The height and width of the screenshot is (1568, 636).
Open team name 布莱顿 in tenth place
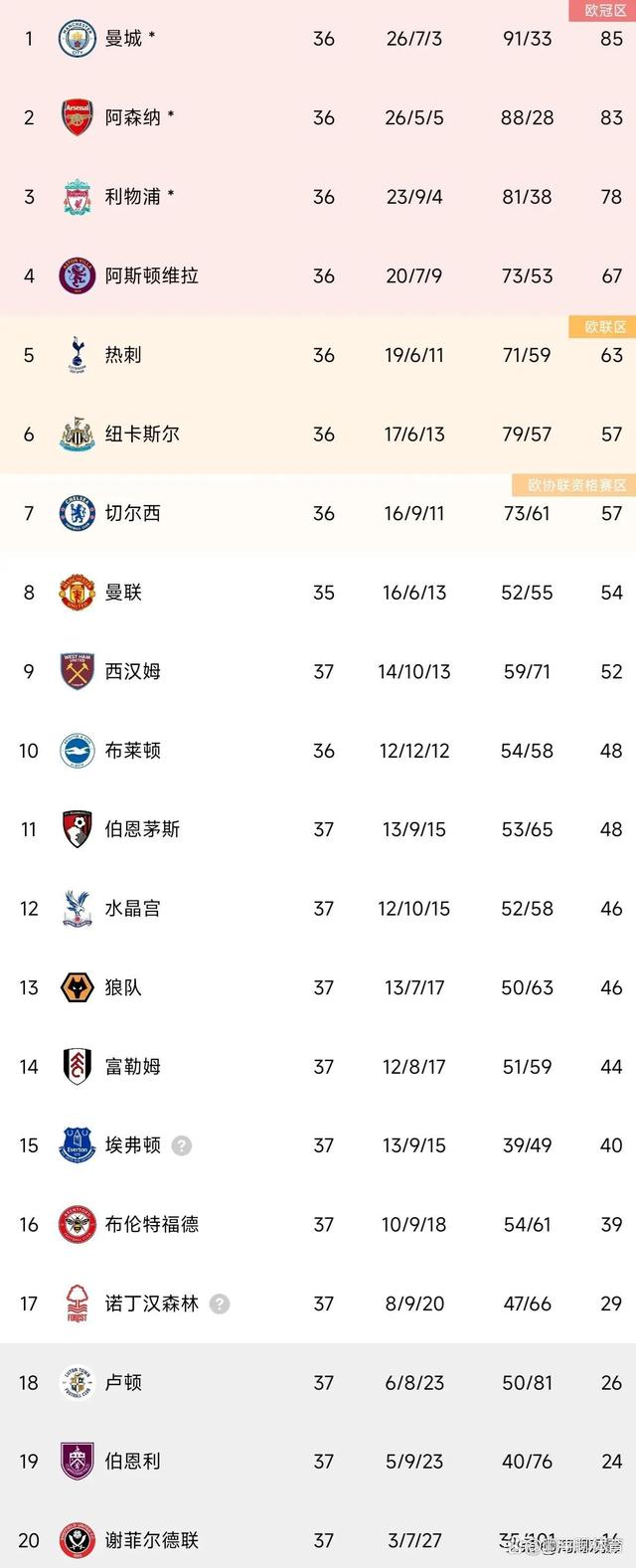click(133, 751)
